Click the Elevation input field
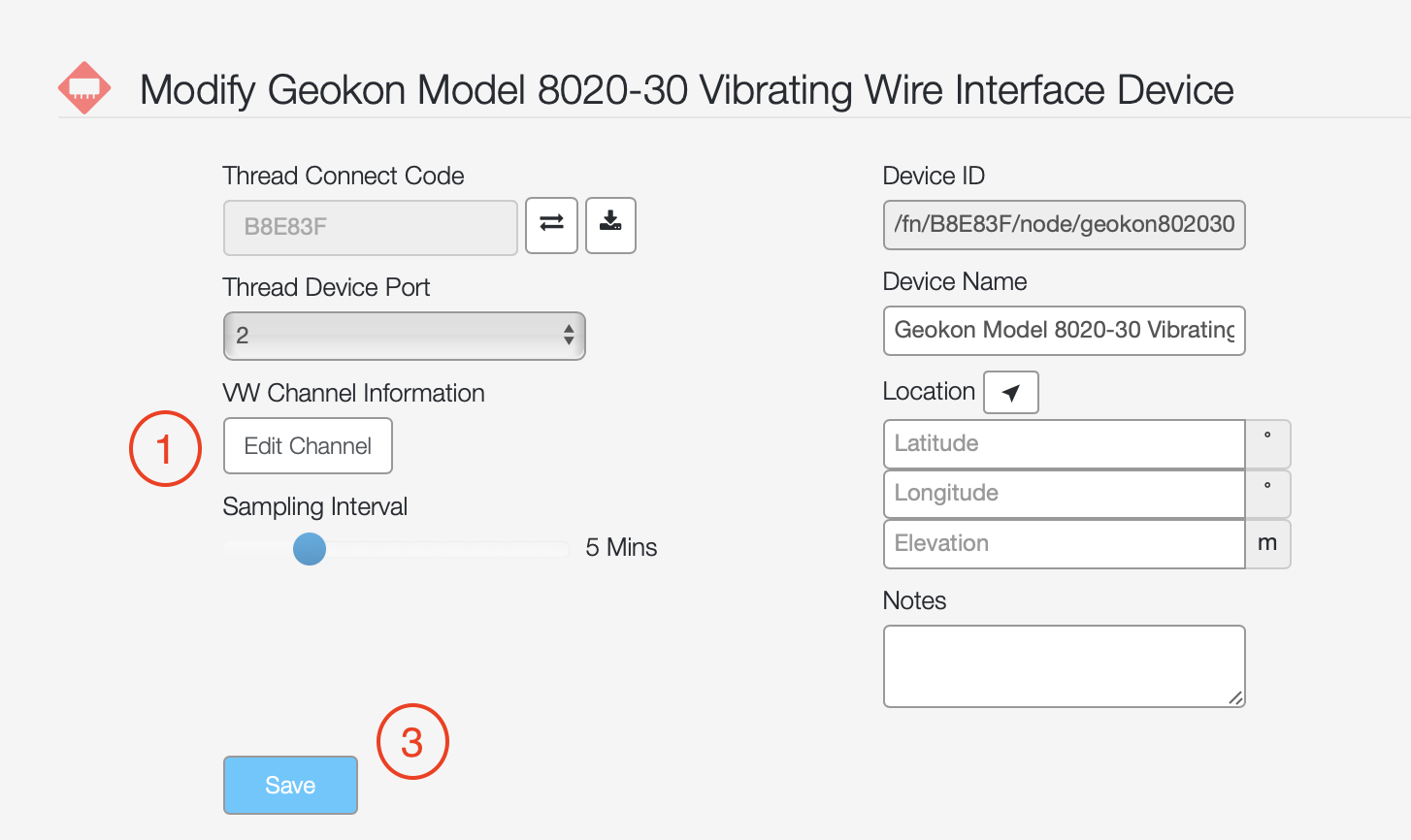 pyautogui.click(x=1065, y=544)
